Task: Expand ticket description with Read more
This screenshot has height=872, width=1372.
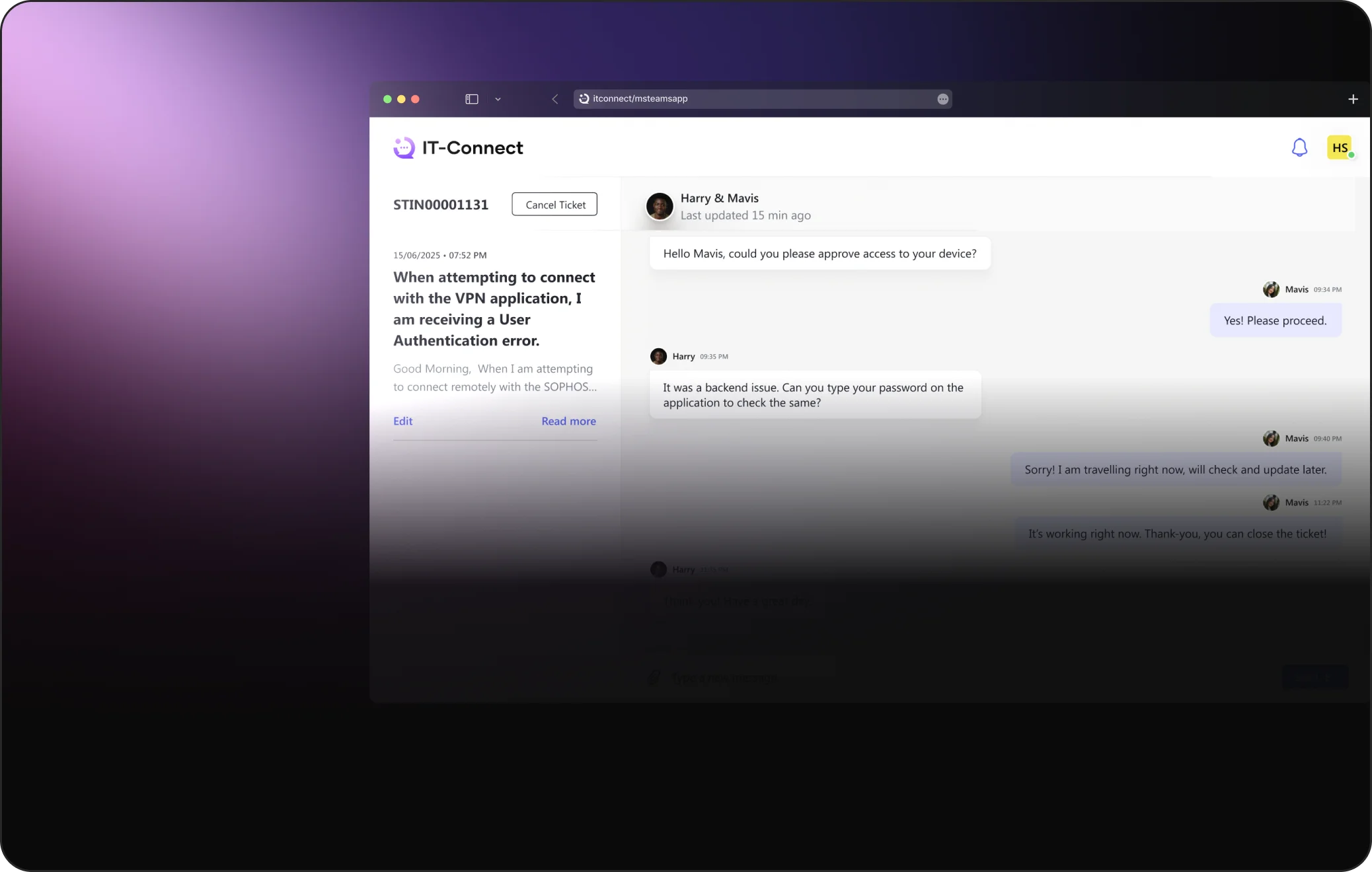Action: tap(568, 421)
